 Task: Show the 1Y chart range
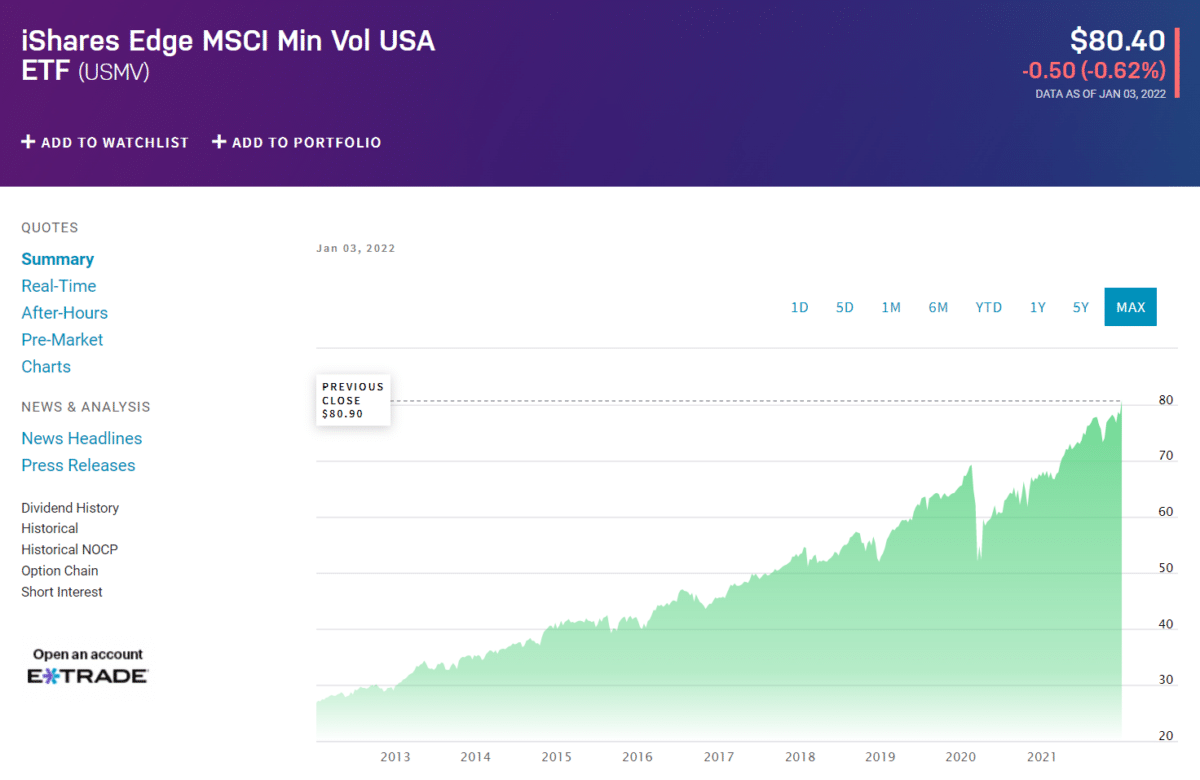coord(1038,307)
